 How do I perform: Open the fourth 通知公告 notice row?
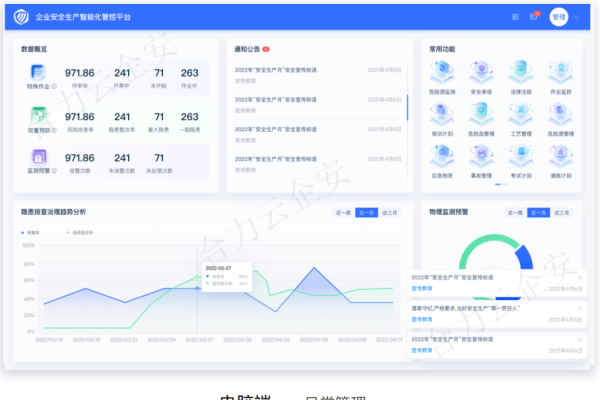[318, 164]
